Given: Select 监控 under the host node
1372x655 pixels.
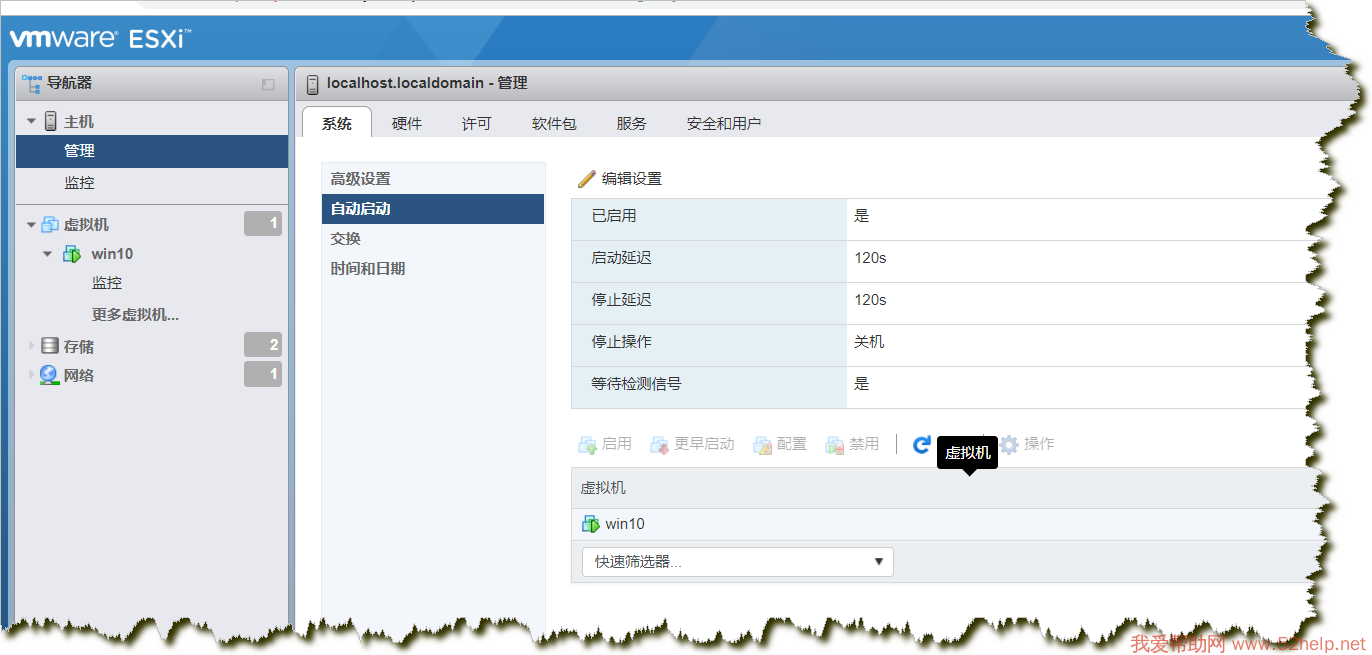Looking at the screenshot, I should (x=80, y=183).
